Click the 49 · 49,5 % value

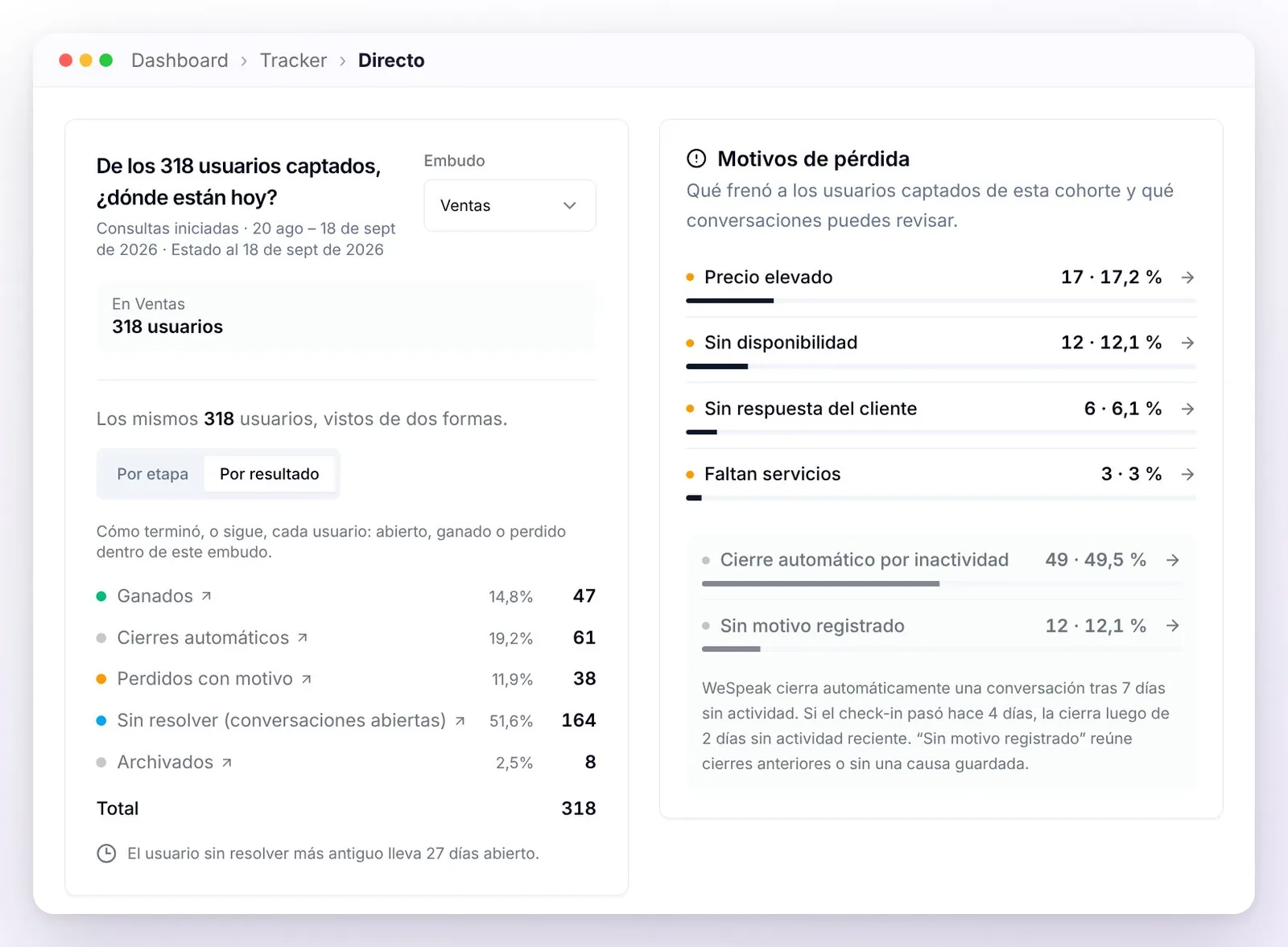tap(1096, 560)
